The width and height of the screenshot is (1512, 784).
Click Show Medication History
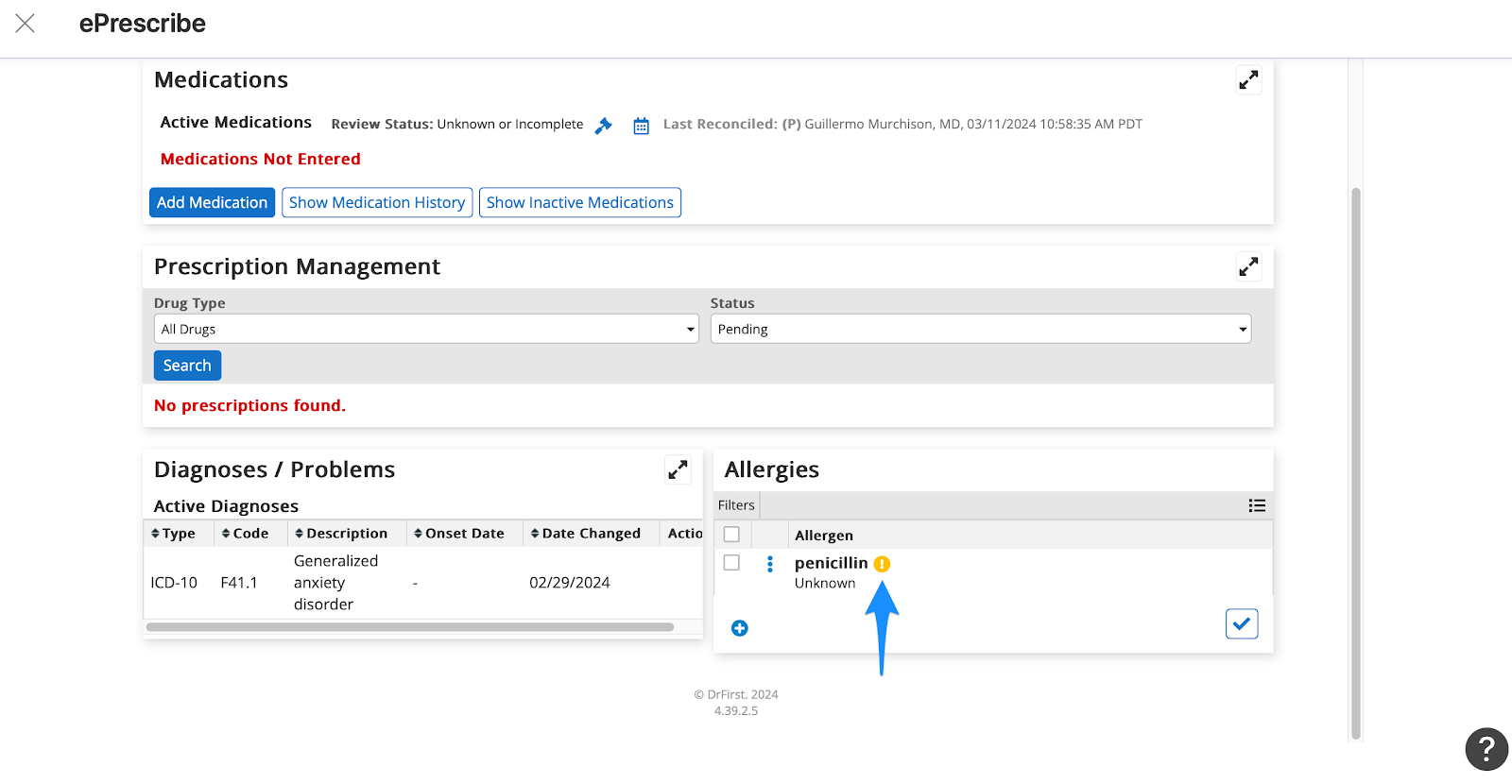(x=377, y=202)
